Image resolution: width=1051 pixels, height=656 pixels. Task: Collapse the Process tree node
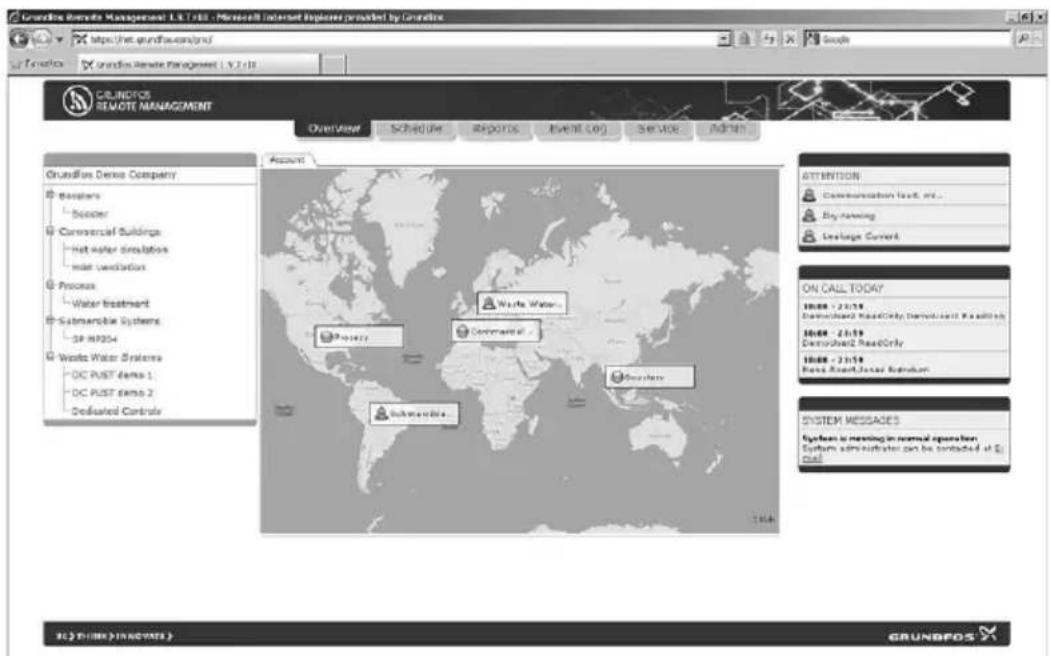(50, 285)
